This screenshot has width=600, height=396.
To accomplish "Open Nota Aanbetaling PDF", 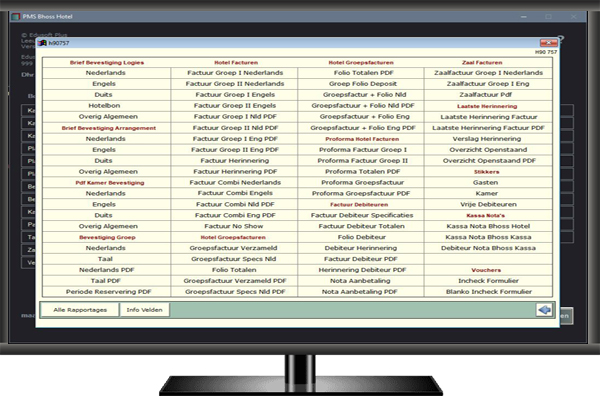I will pyautogui.click(x=361, y=292).
